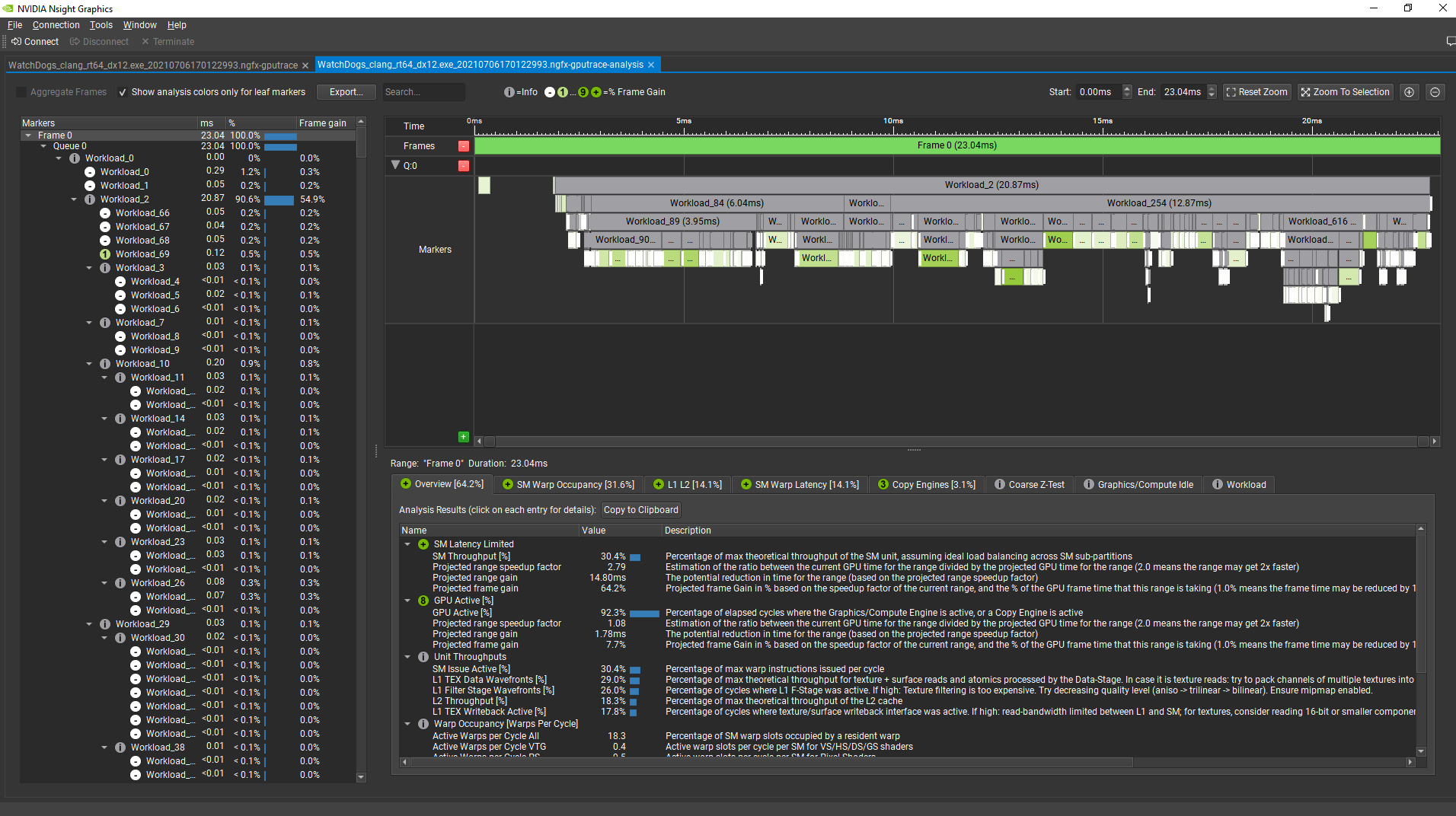Open the Window menu
Image resolution: width=1456 pixels, height=816 pixels.
coord(140,25)
